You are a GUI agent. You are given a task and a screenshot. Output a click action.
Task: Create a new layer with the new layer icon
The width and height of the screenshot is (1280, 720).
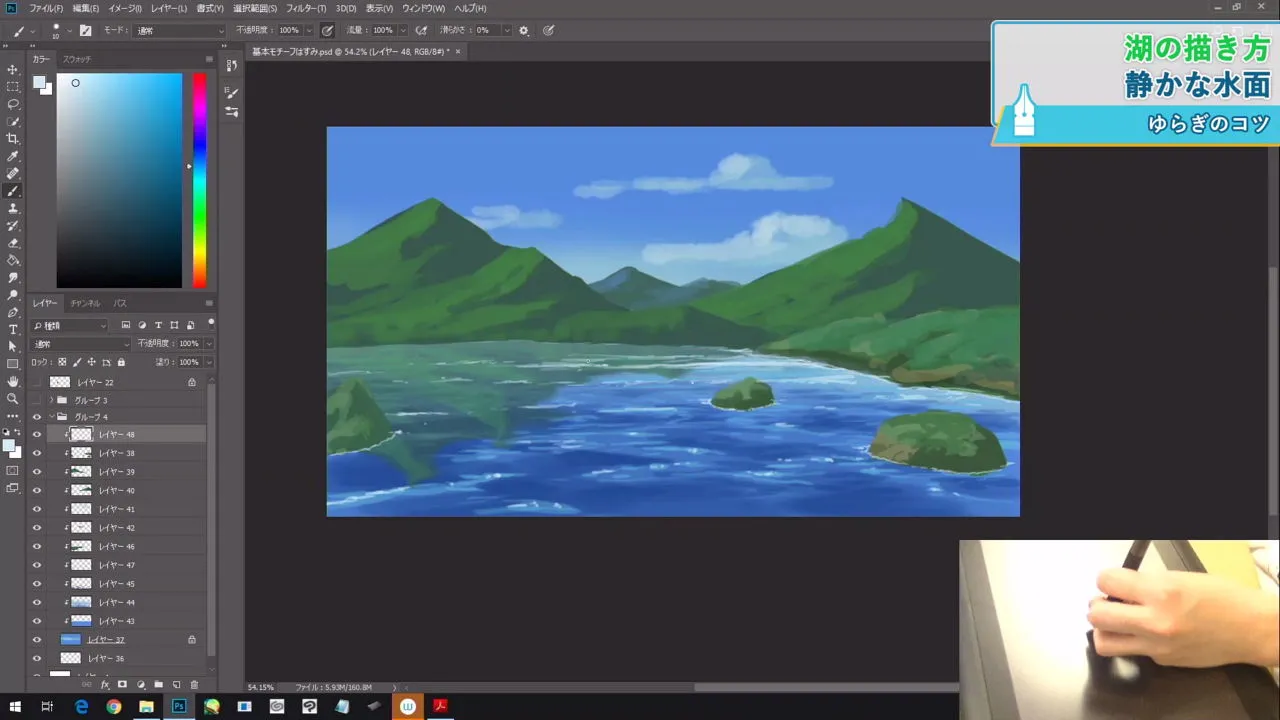(176, 684)
